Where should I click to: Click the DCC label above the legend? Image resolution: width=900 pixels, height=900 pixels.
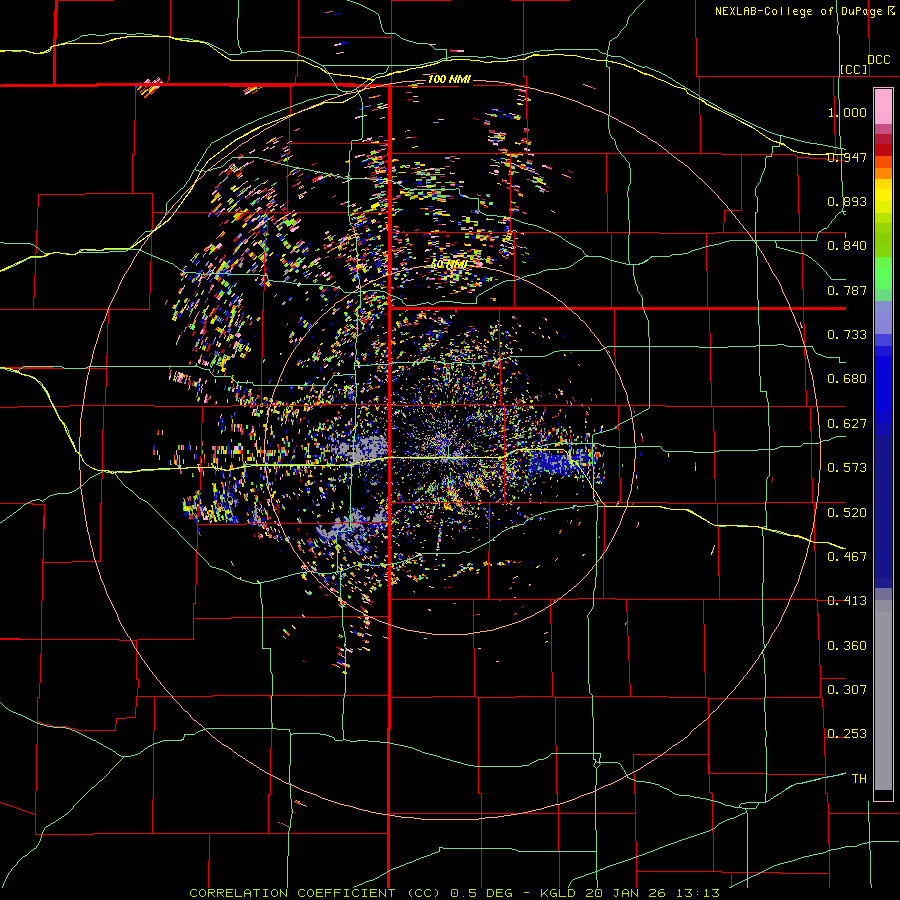tap(878, 60)
